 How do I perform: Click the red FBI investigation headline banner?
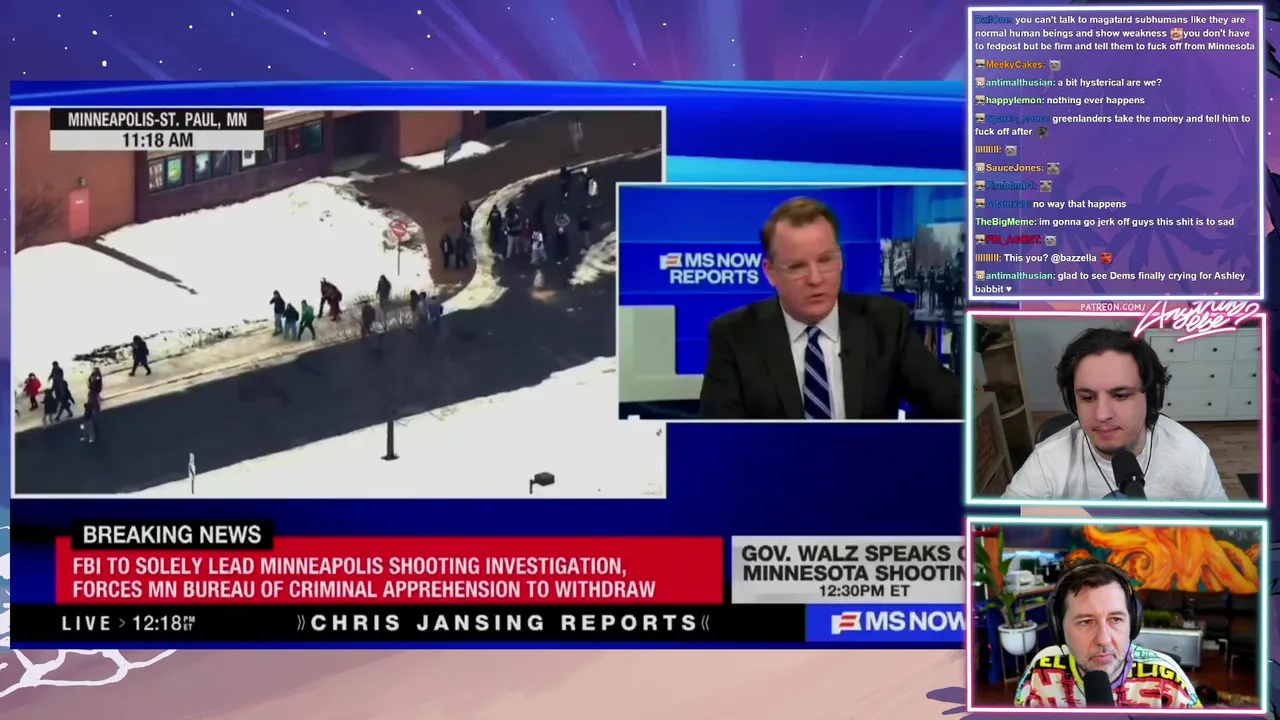[x=389, y=571]
